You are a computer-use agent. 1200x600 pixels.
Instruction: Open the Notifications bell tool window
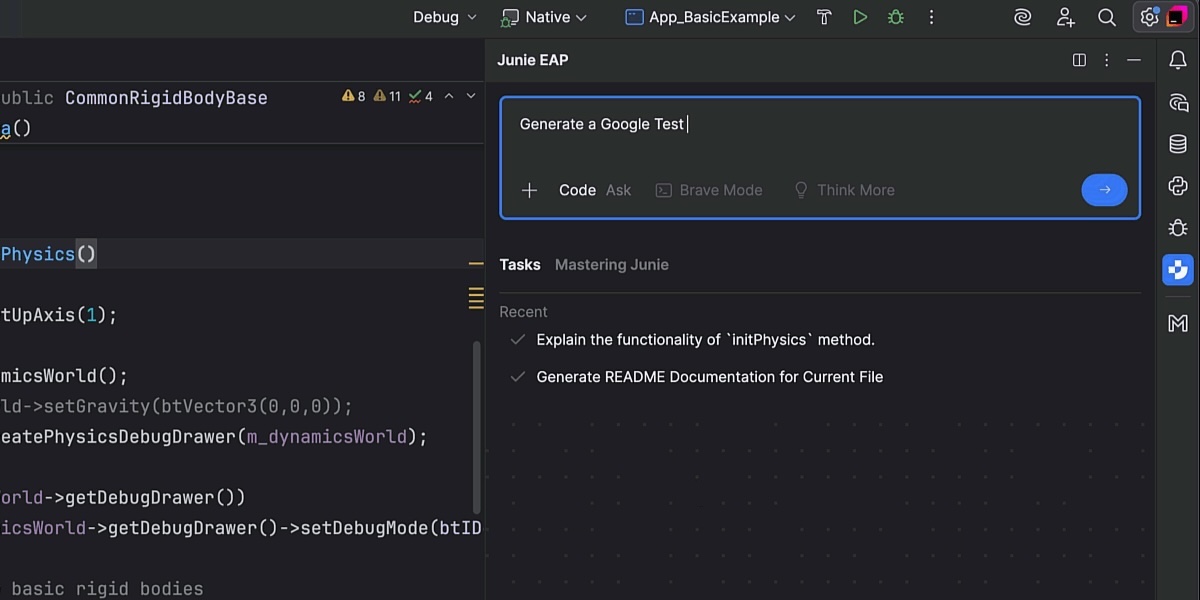[x=1178, y=61]
